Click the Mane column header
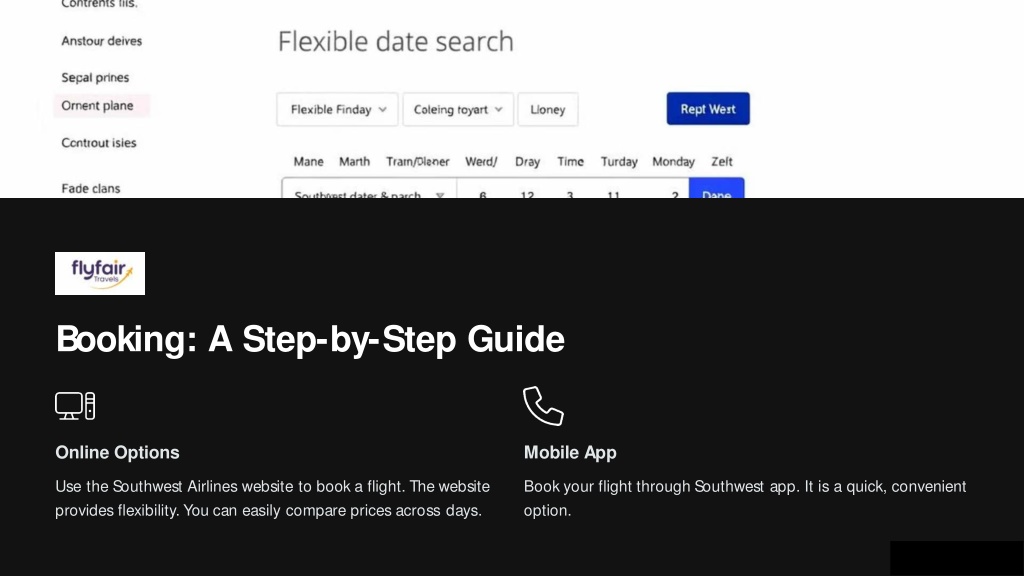Screen dimensions: 1024x576 (x=308, y=161)
